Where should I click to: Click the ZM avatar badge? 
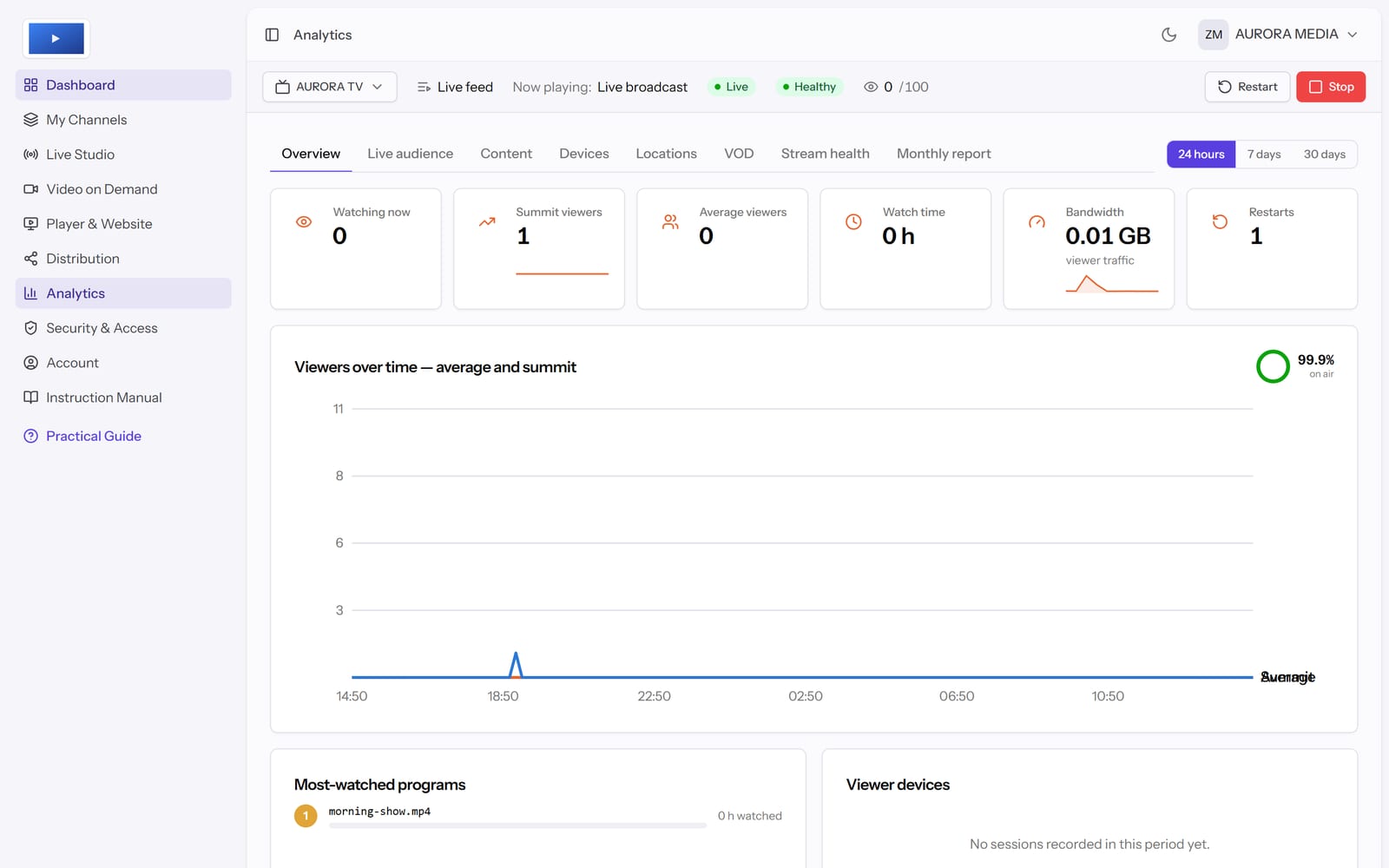pyautogui.click(x=1214, y=35)
